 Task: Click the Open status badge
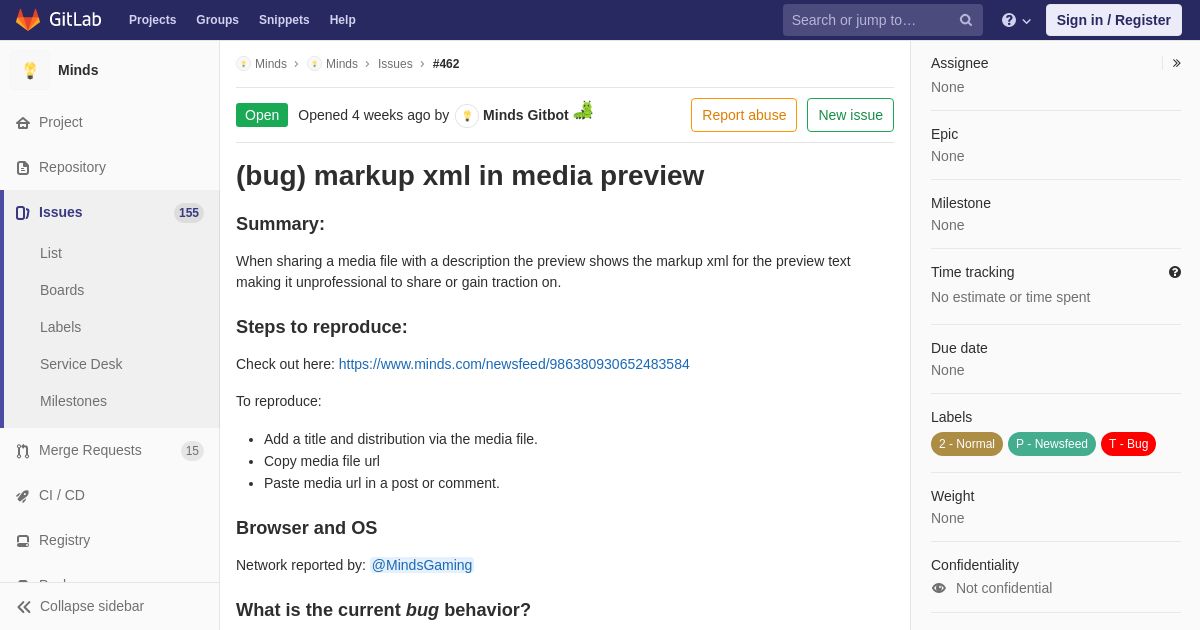(x=262, y=115)
